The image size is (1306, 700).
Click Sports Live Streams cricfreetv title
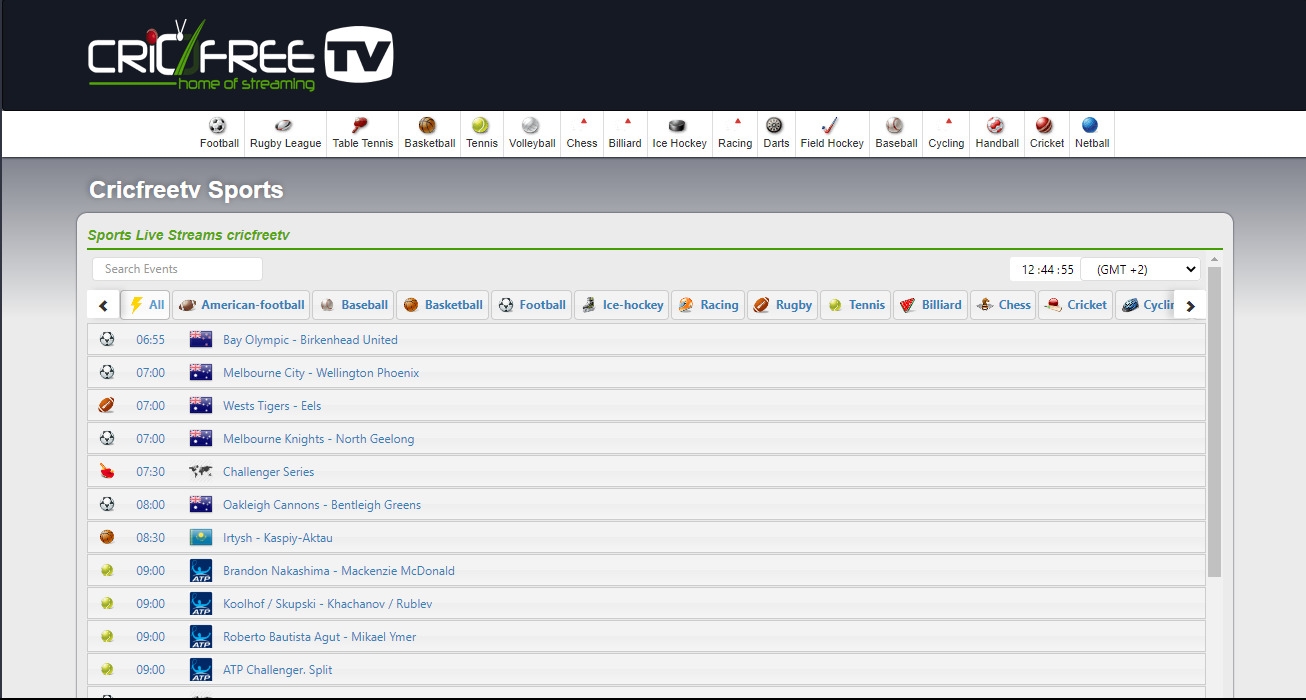188,236
